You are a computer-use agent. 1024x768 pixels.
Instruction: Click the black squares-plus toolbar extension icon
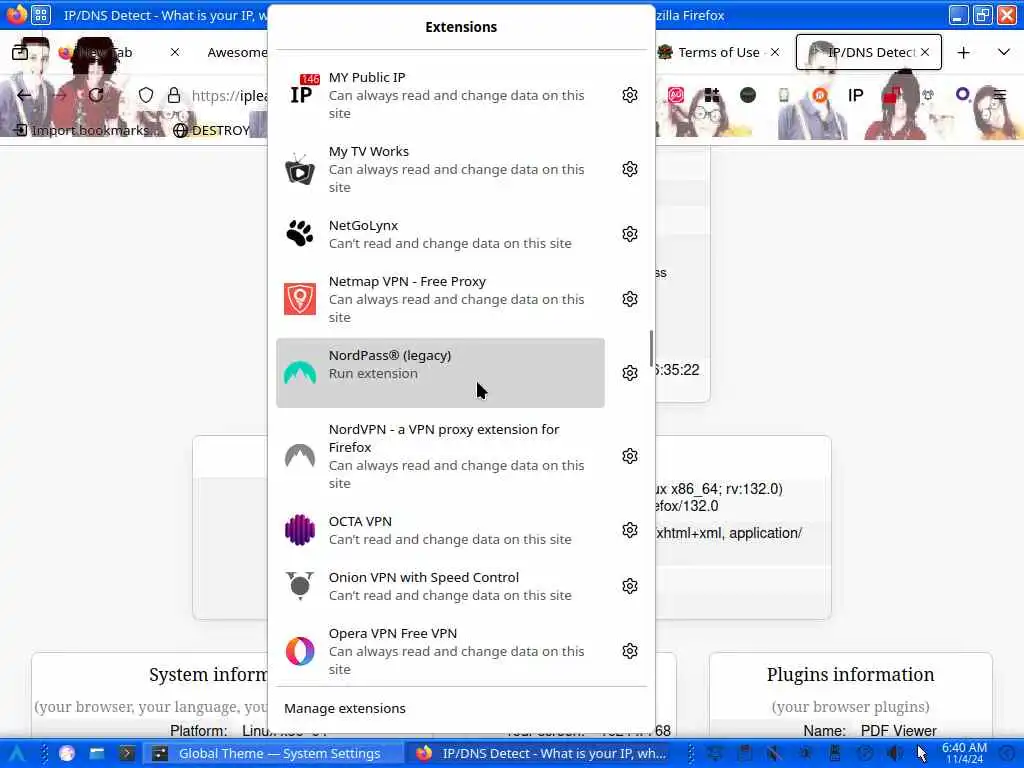click(712, 95)
